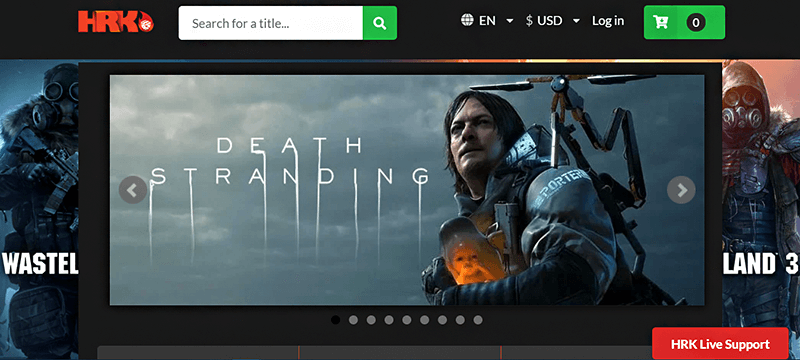Open the Death Stranding banner

[x=407, y=190]
